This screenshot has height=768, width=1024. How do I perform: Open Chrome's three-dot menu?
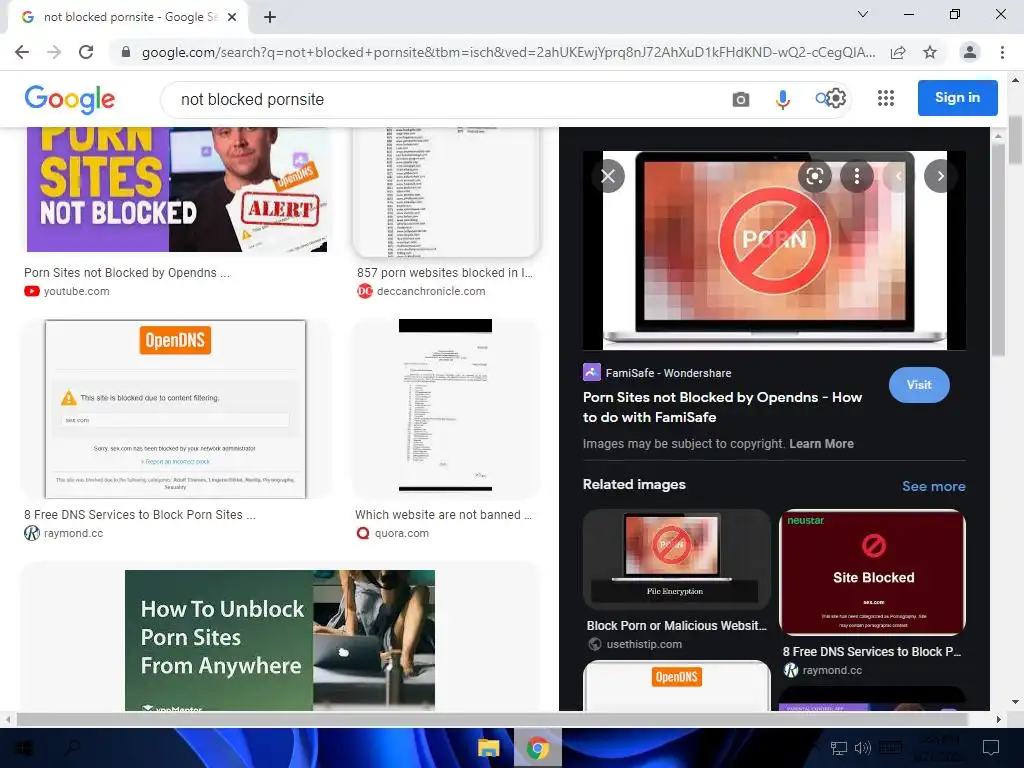[x=1002, y=52]
